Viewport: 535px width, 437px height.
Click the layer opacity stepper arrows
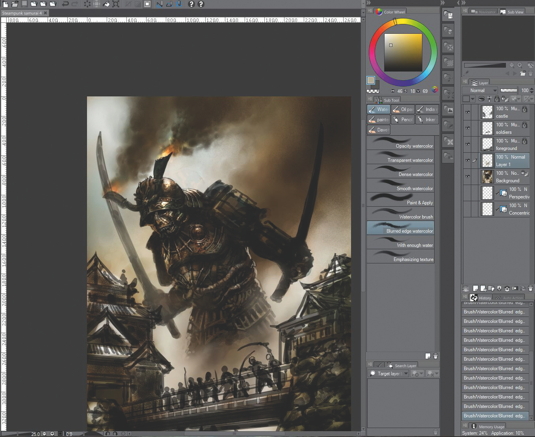532,90
